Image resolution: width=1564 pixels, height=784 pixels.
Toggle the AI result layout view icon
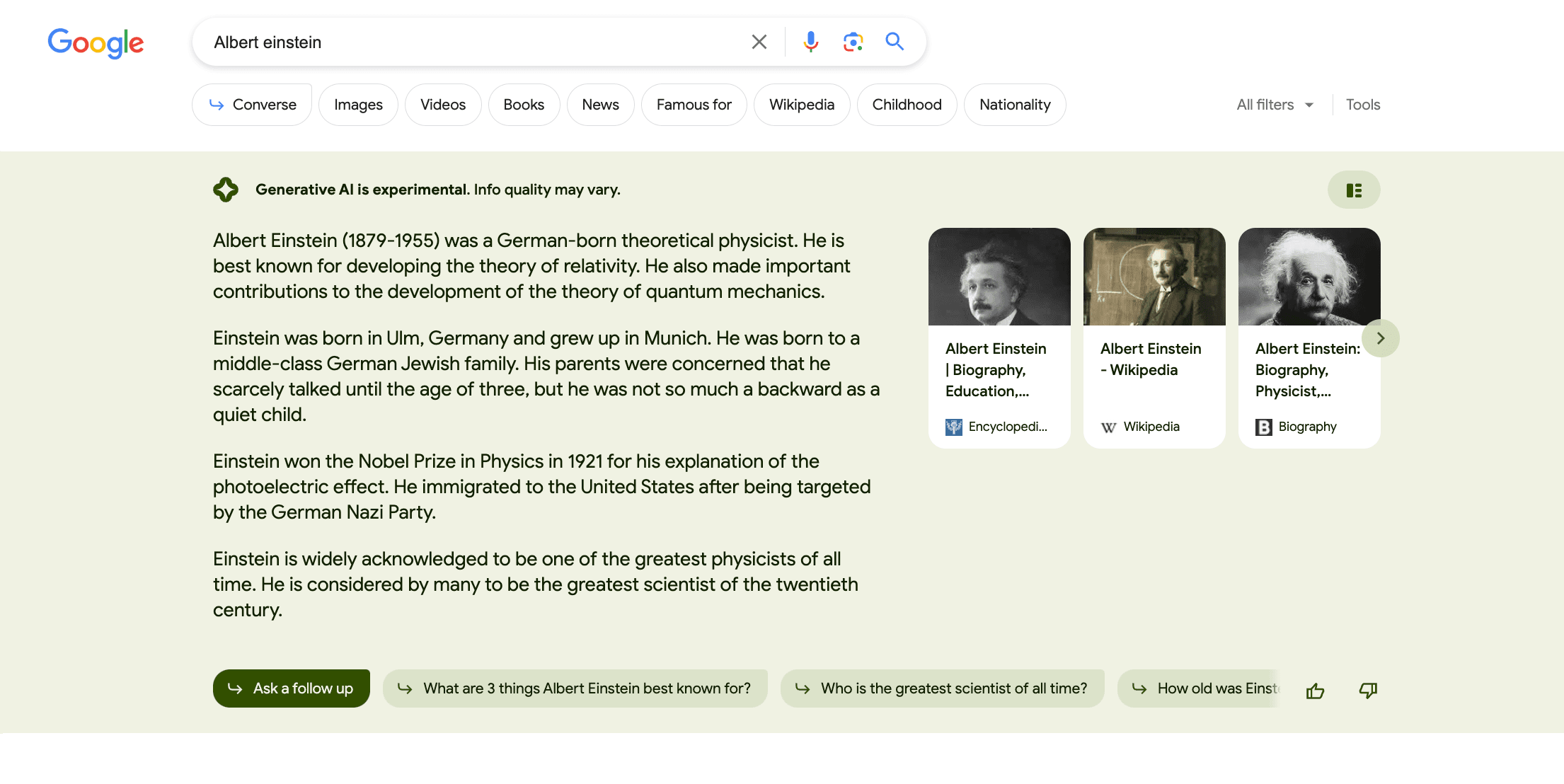tap(1354, 190)
